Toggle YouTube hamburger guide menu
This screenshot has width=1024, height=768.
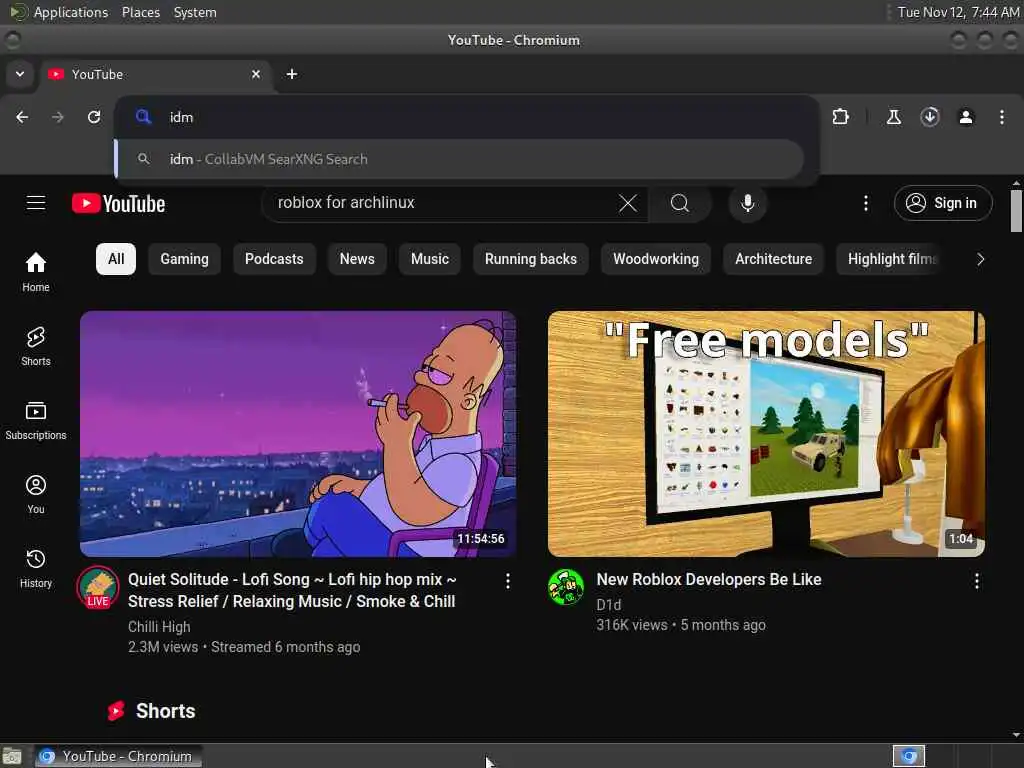click(36, 203)
